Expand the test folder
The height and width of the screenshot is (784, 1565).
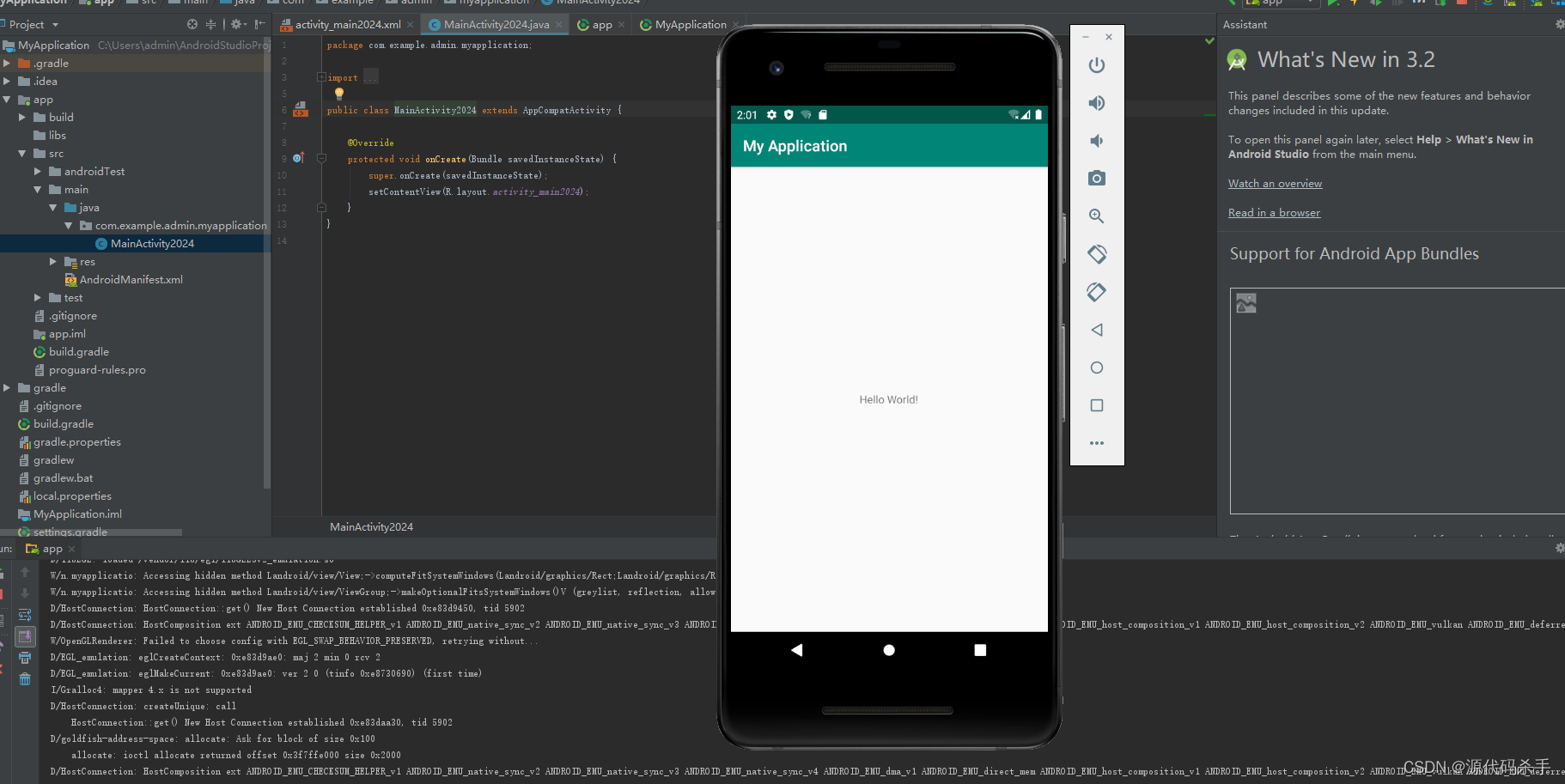pyautogui.click(x=38, y=298)
